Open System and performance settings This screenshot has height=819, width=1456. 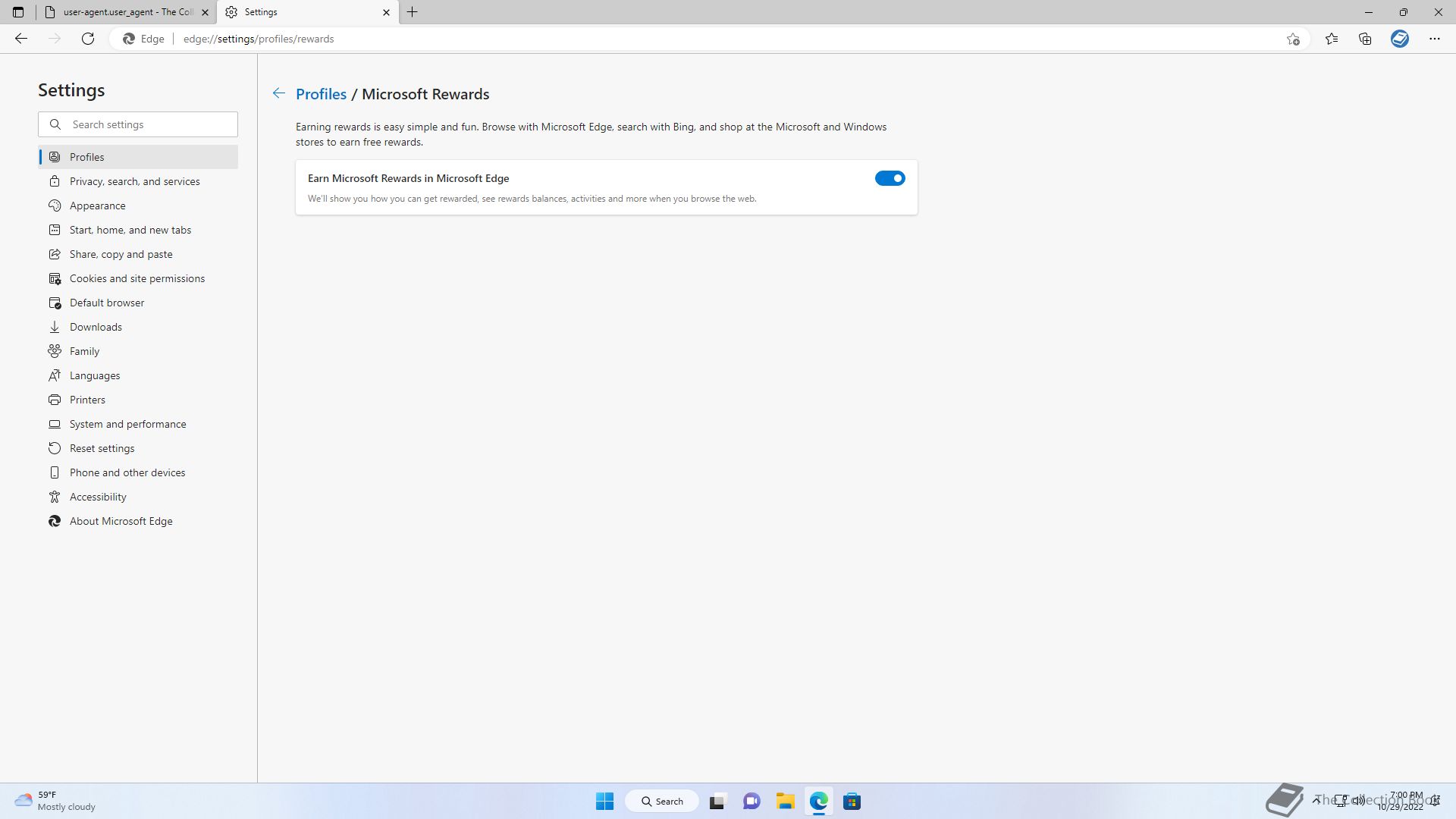138,424
